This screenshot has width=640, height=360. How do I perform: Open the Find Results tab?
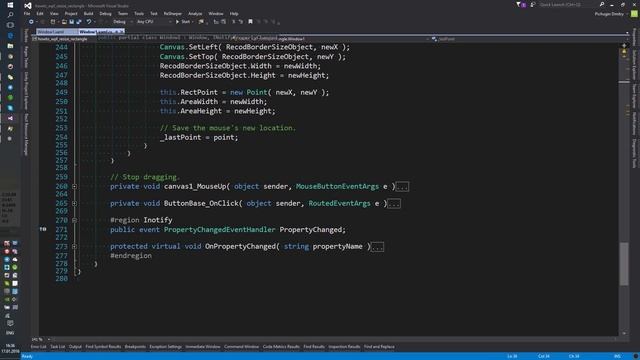click(314, 347)
